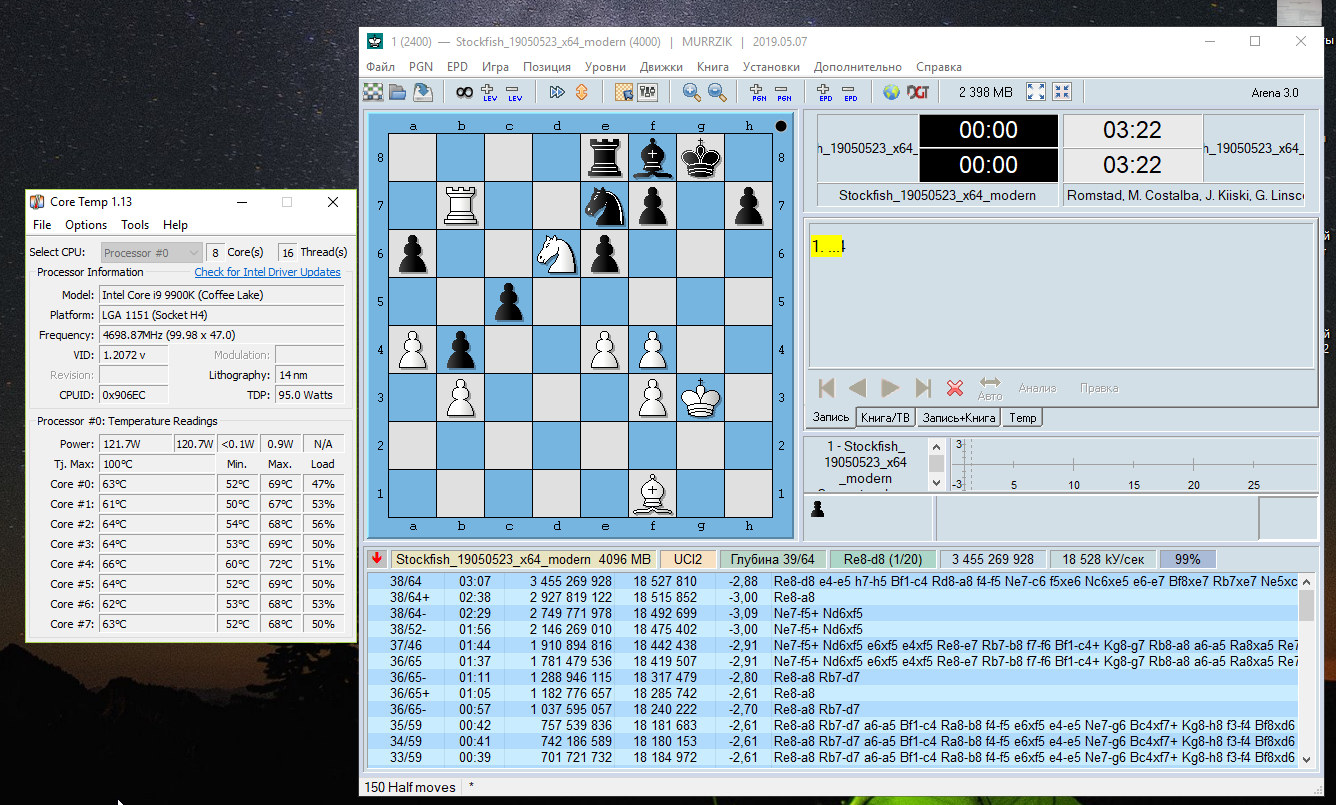Click the white rook on b7

(x=460, y=206)
